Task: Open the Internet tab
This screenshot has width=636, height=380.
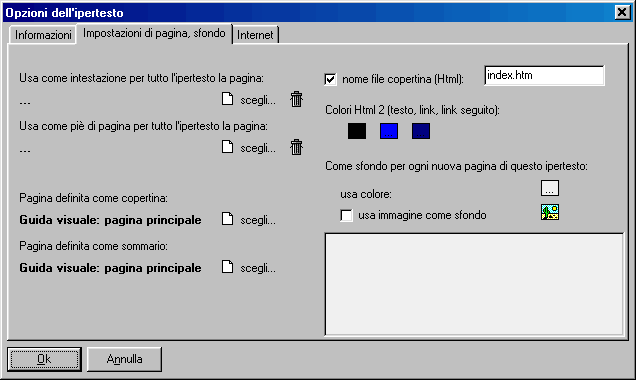Action: (255, 35)
